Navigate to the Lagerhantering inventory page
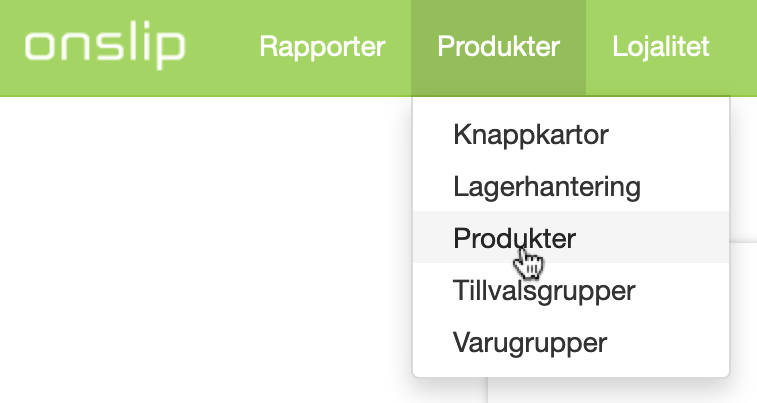The height and width of the screenshot is (403, 757). [547, 186]
